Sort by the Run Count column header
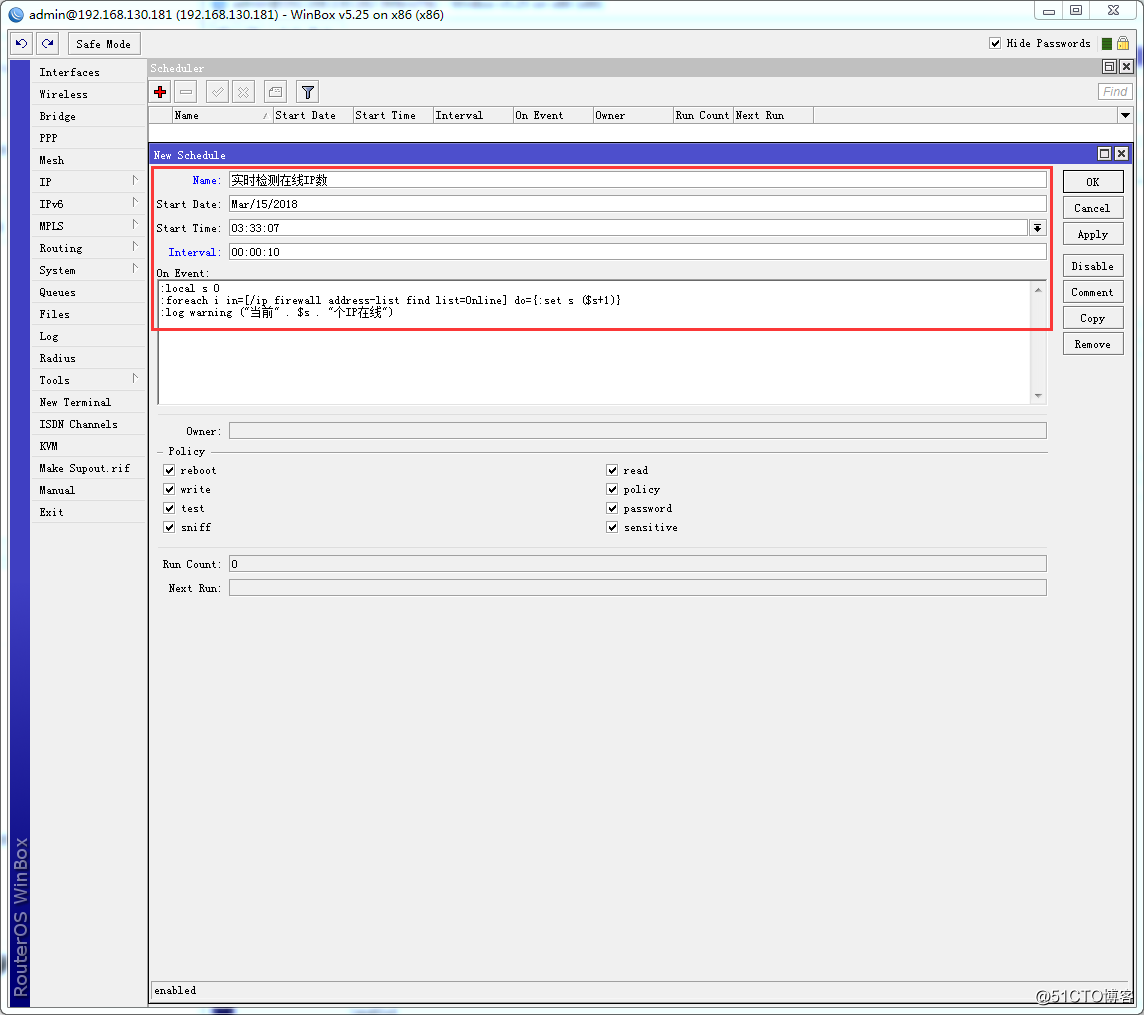Image resolution: width=1144 pixels, height=1015 pixels. click(703, 115)
